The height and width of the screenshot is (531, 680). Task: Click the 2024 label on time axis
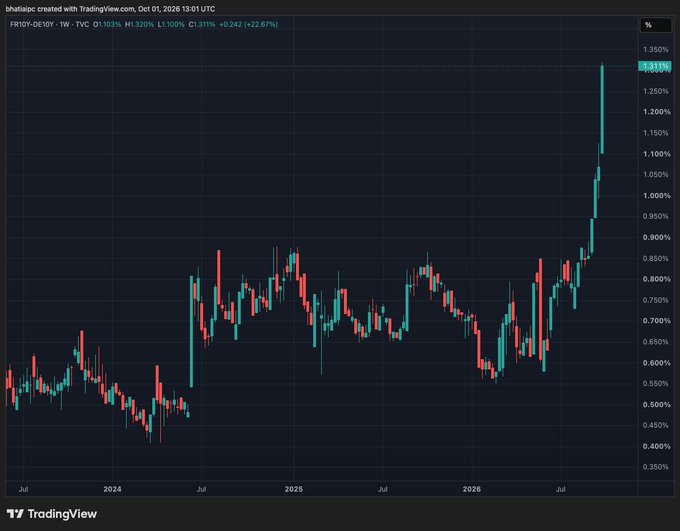tap(112, 489)
